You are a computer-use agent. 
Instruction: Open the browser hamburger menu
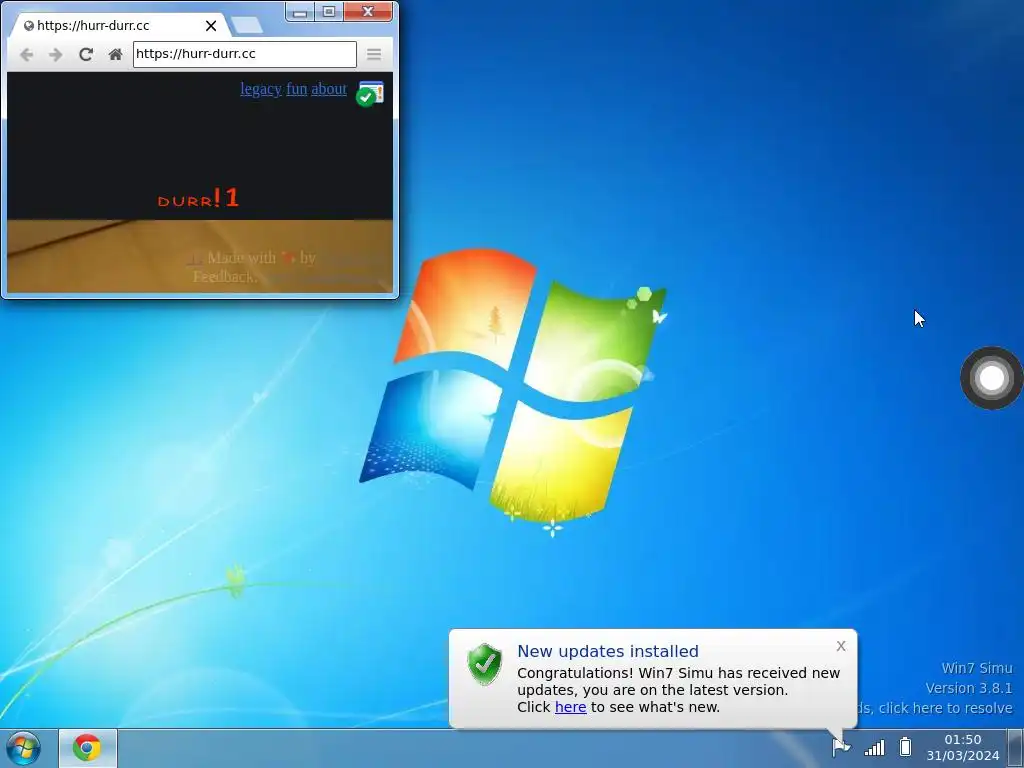(374, 54)
